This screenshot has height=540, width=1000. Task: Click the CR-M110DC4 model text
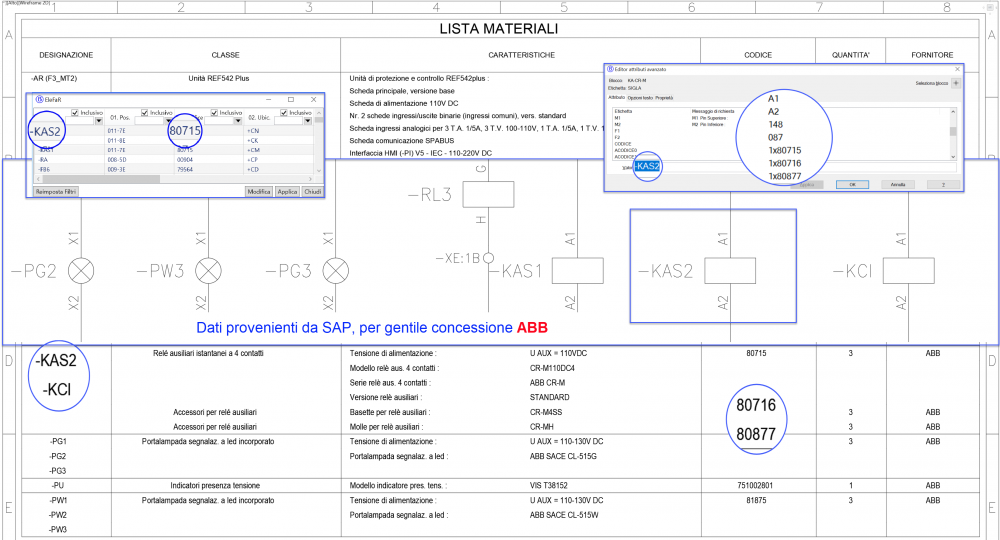click(552, 368)
